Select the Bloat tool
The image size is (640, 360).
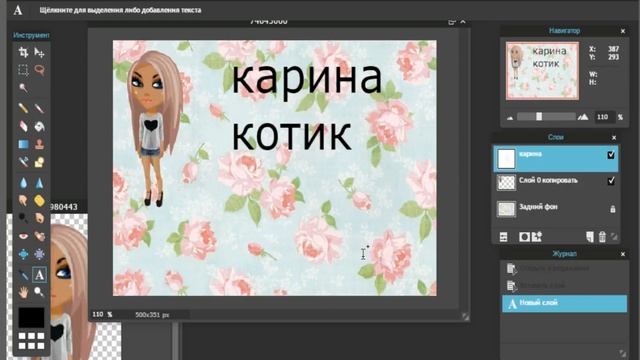[x=23, y=254]
